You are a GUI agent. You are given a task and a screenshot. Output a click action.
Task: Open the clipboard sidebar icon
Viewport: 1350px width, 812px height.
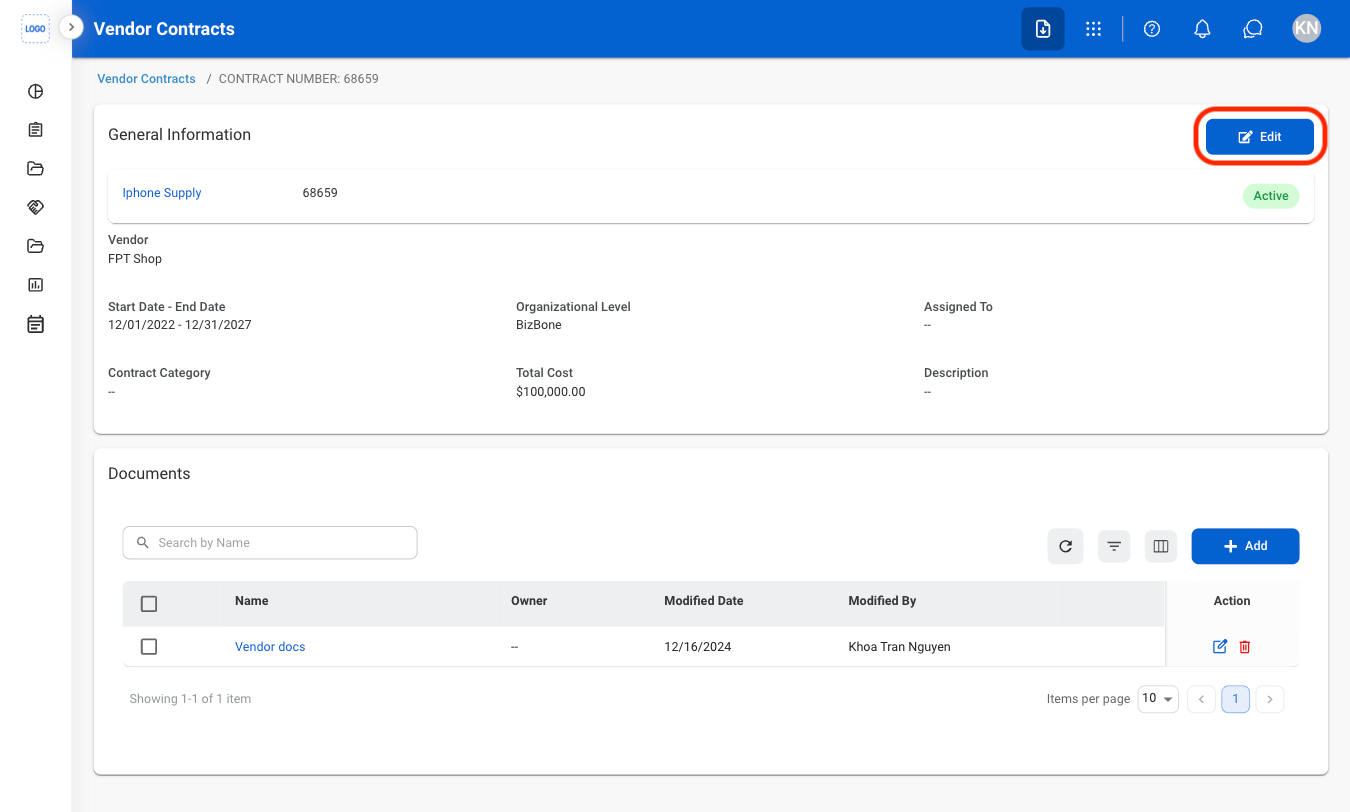point(35,130)
